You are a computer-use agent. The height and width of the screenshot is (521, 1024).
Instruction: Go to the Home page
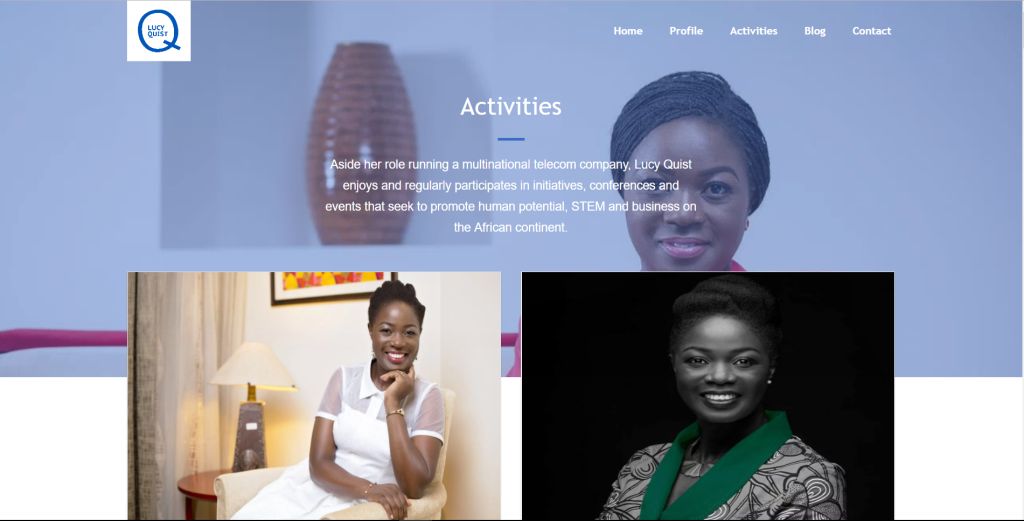628,31
